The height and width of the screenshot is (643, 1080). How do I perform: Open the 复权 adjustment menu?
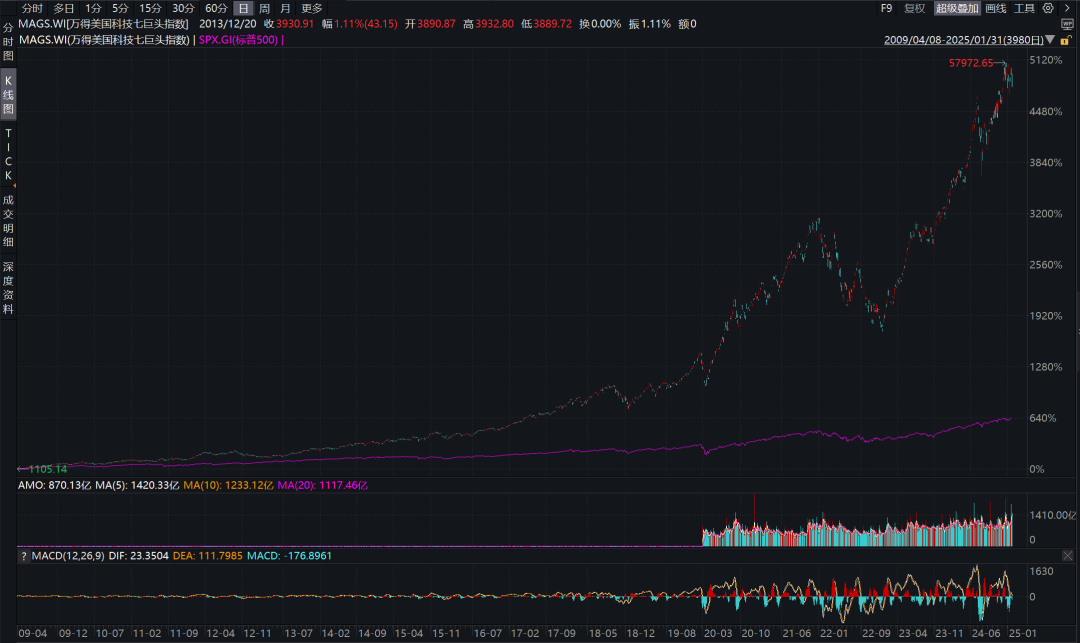click(x=914, y=8)
